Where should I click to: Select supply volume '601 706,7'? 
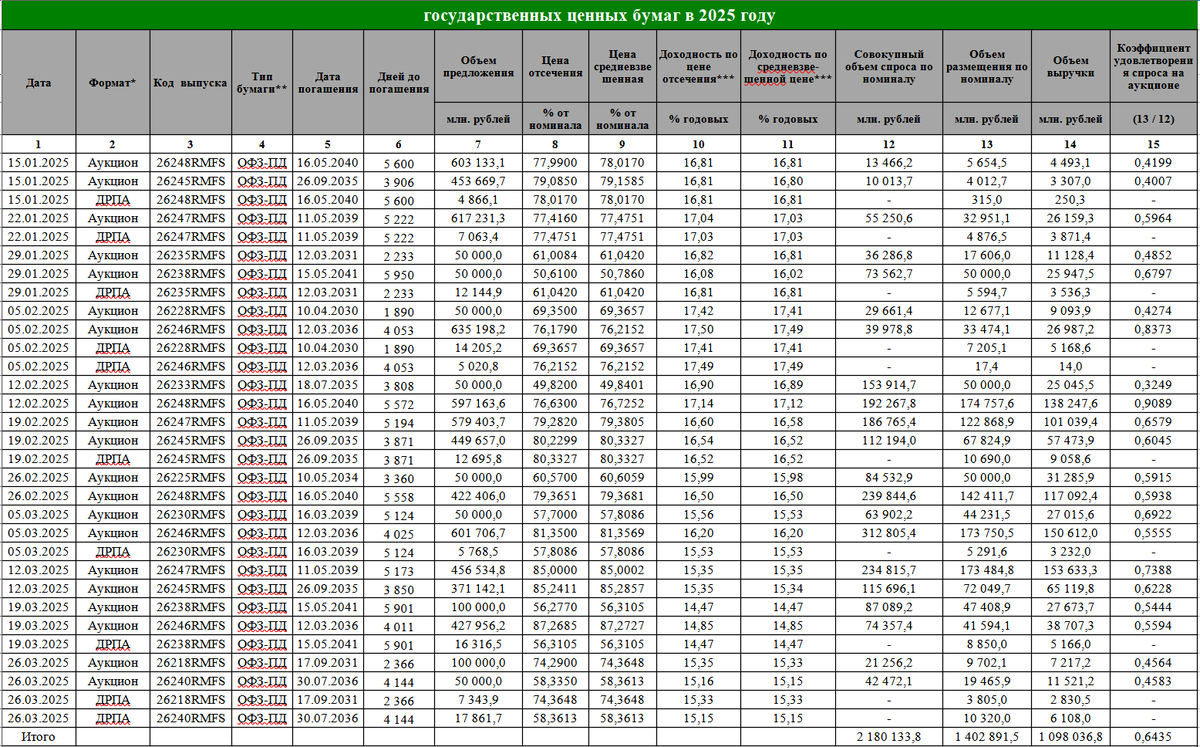(x=479, y=533)
